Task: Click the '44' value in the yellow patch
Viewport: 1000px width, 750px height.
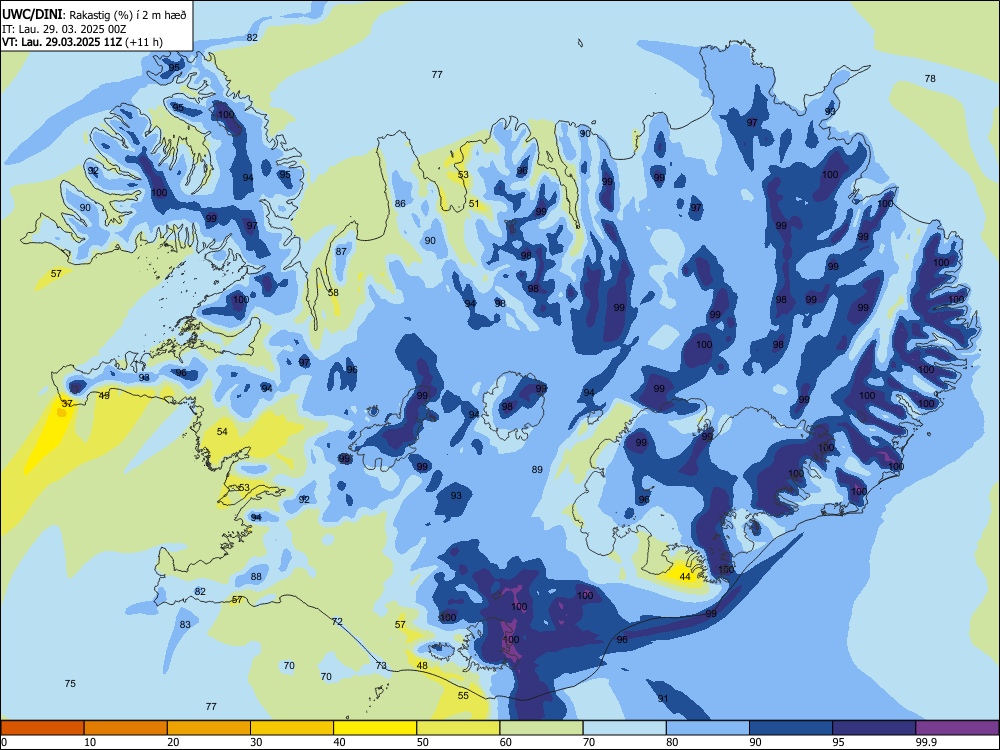Action: 685,577
